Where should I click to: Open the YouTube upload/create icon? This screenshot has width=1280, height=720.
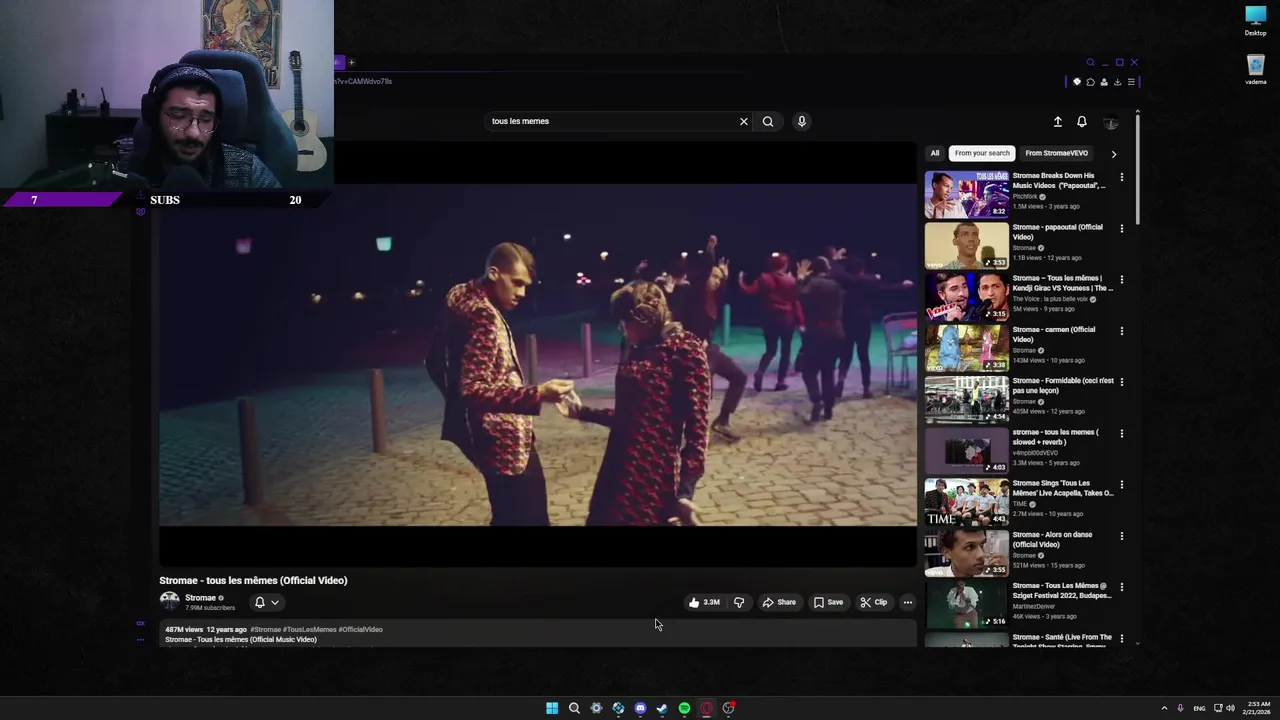point(1058,121)
